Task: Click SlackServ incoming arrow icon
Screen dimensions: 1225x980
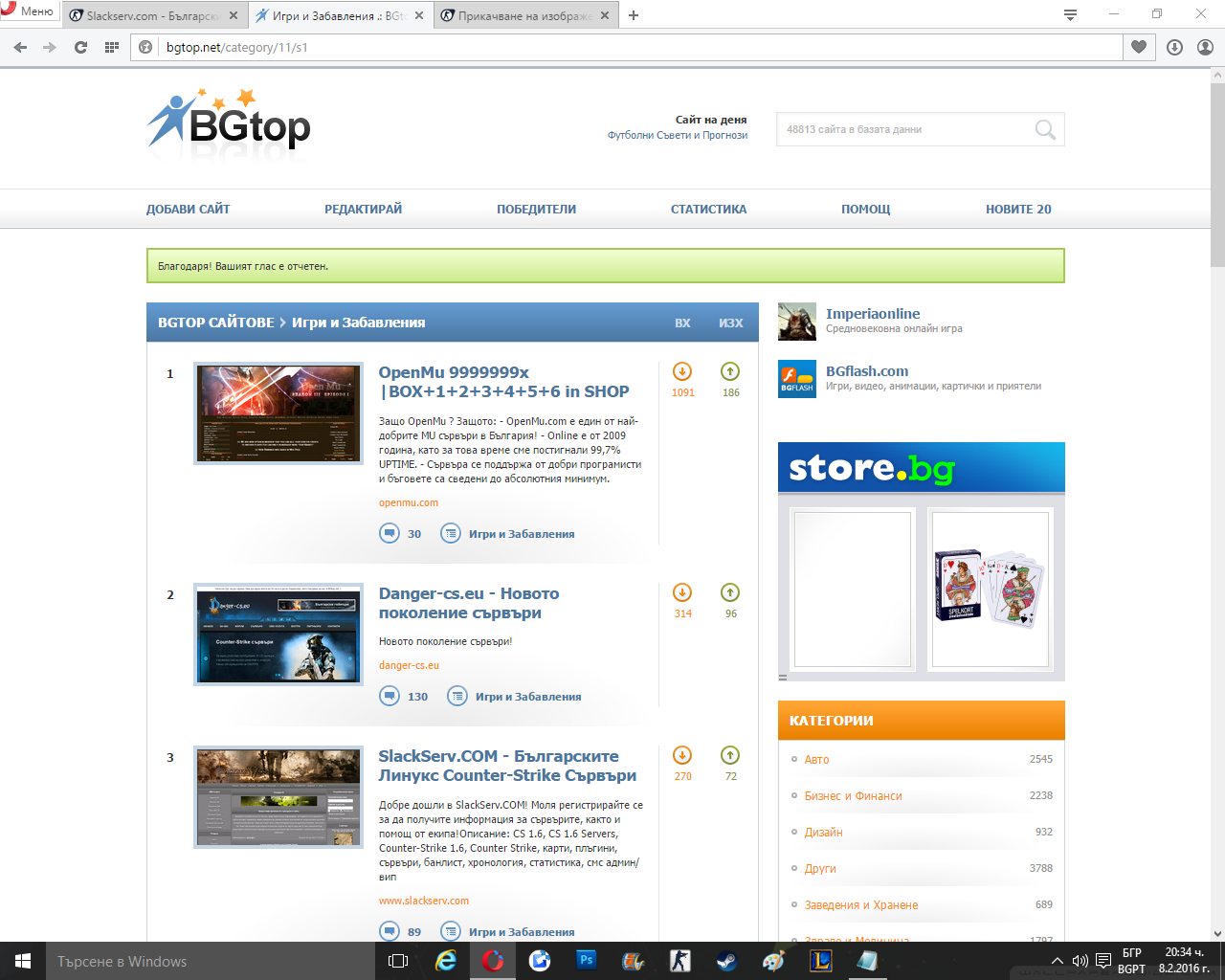Action: pyautogui.click(x=682, y=755)
